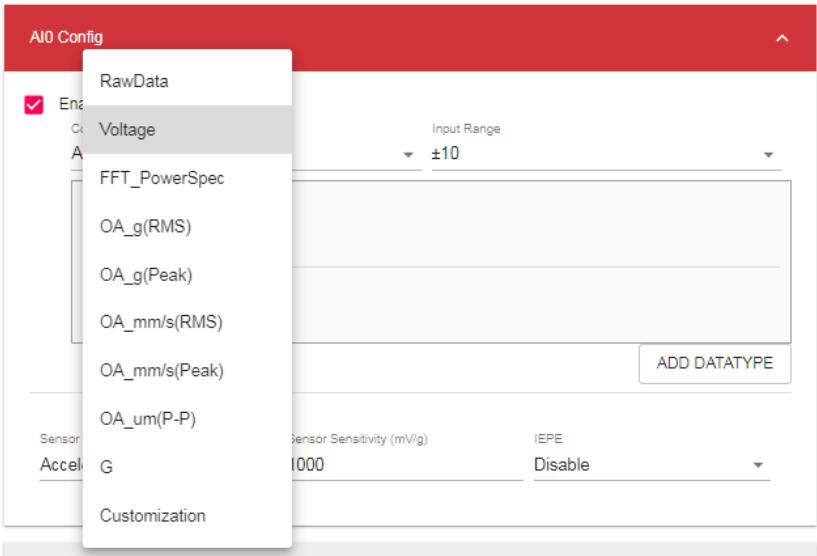Select OA_mm/s(RMS) option

187,322
